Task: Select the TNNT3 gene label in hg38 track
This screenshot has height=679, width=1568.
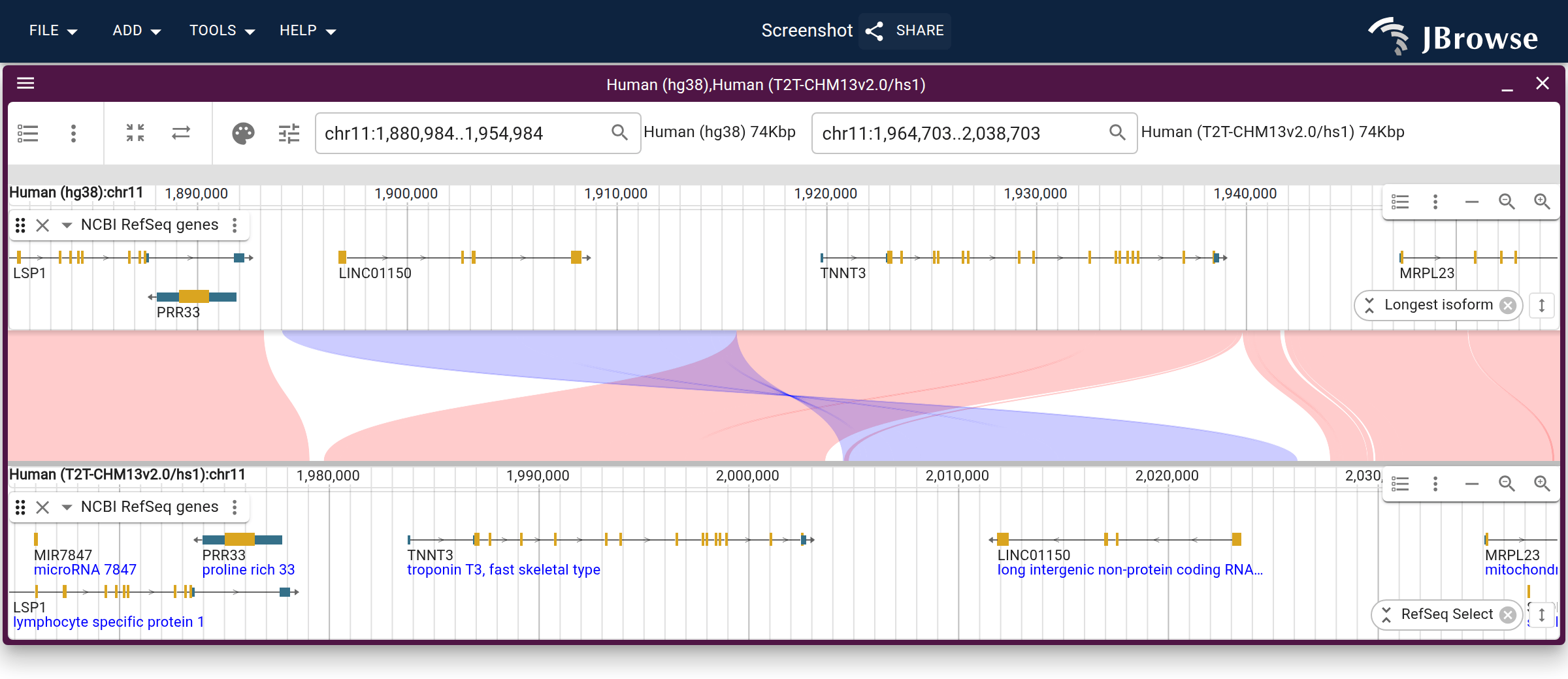Action: 843,274
